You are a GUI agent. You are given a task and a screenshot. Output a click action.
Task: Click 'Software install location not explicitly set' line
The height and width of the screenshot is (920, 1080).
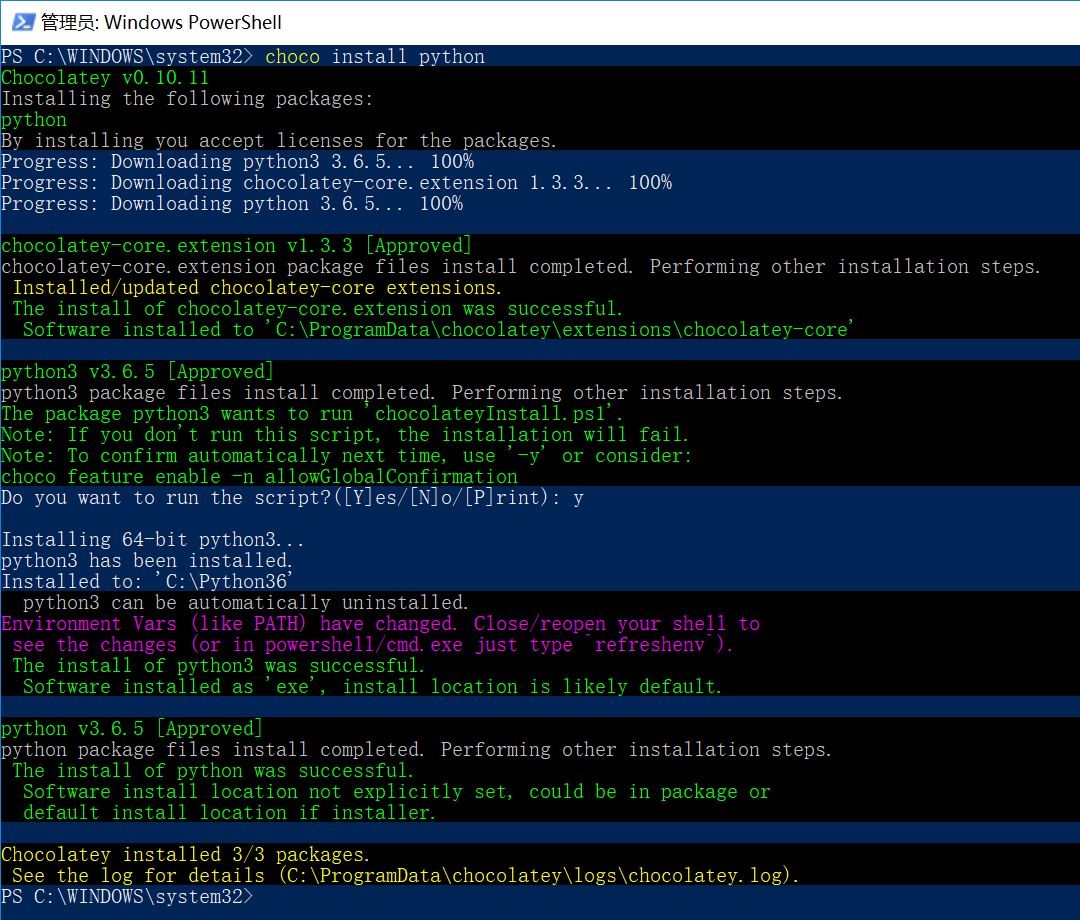click(x=397, y=792)
